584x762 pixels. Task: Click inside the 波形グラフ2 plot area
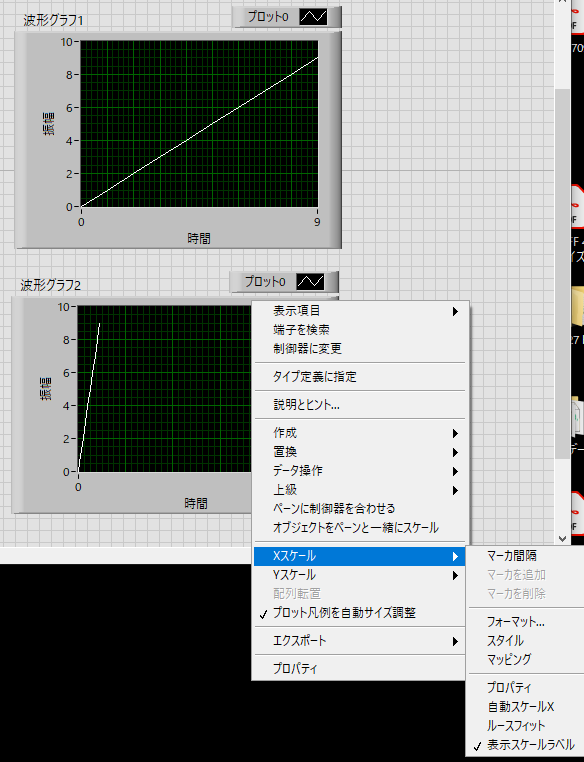point(164,389)
